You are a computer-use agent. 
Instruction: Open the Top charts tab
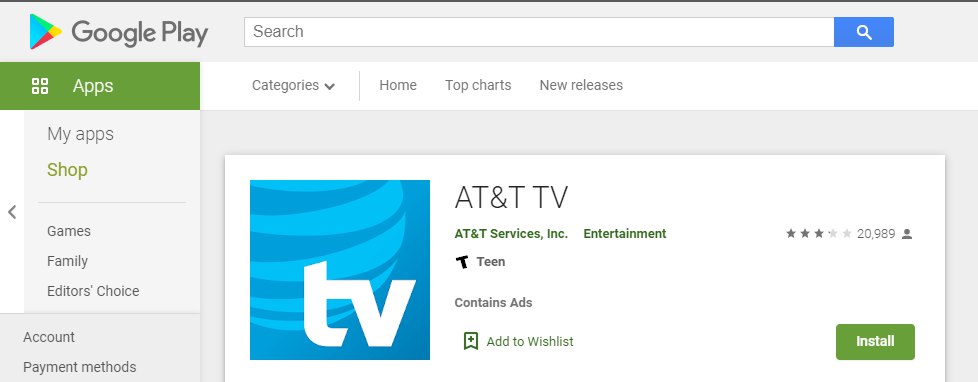[x=478, y=86]
